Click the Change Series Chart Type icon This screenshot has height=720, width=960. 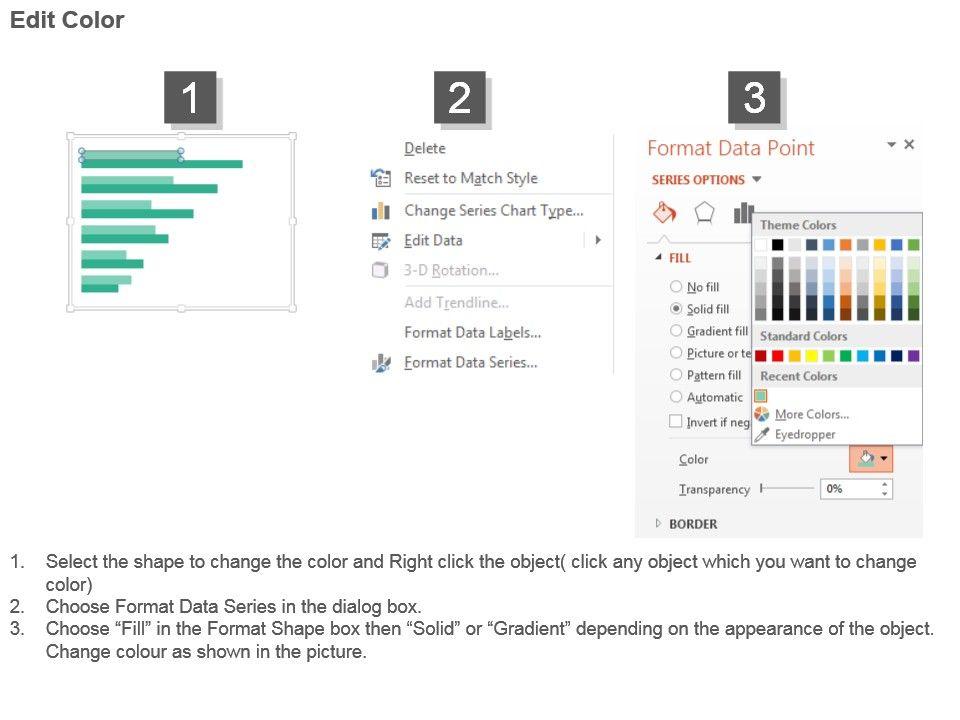381,211
